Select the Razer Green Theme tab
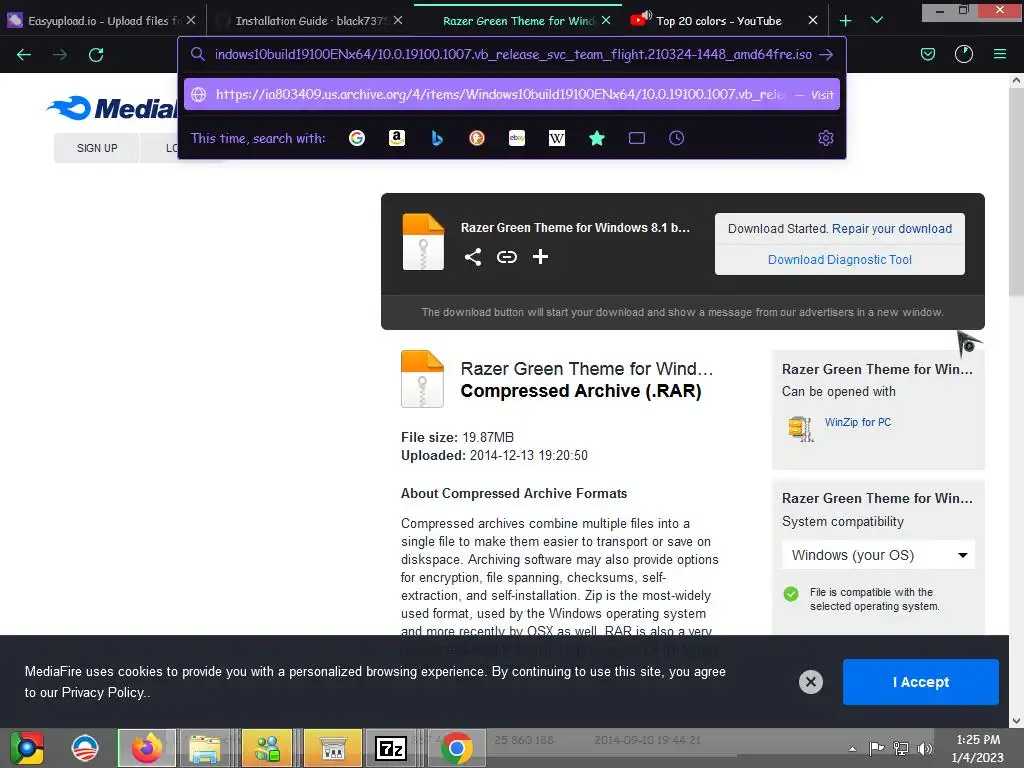Image resolution: width=1024 pixels, height=768 pixels. (519, 21)
